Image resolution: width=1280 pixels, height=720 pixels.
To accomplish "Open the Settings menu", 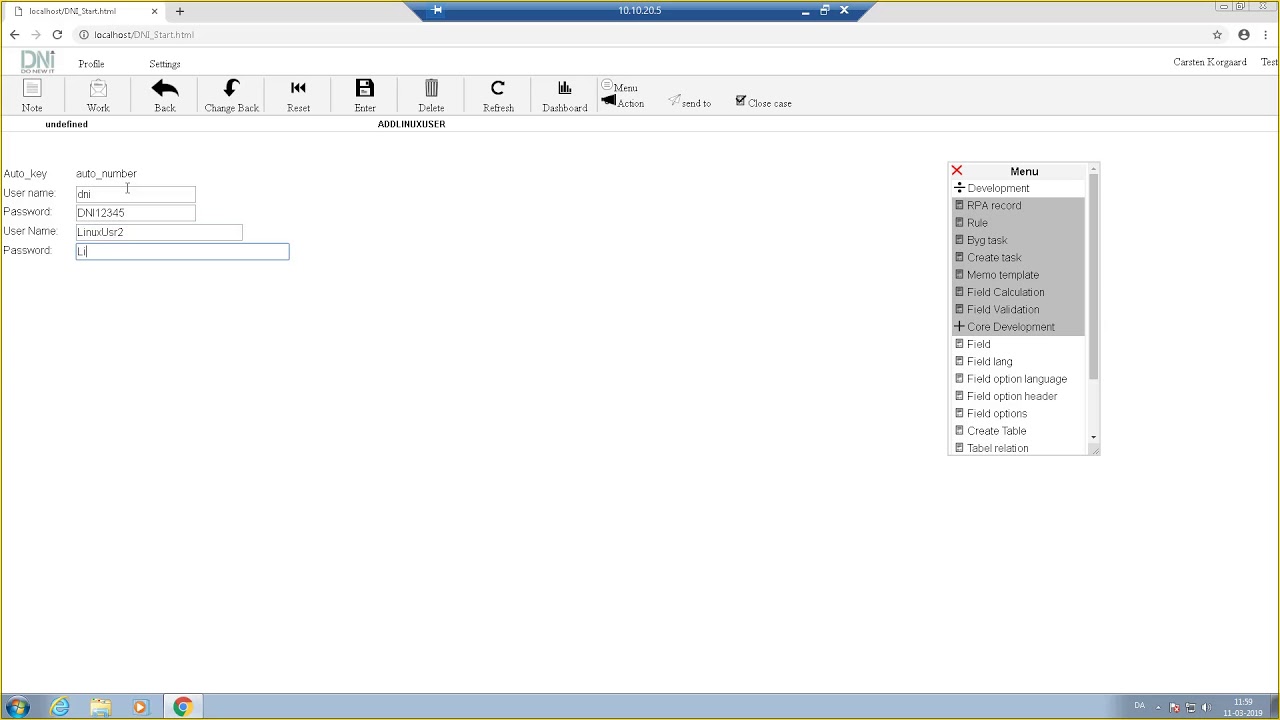I will [x=165, y=64].
